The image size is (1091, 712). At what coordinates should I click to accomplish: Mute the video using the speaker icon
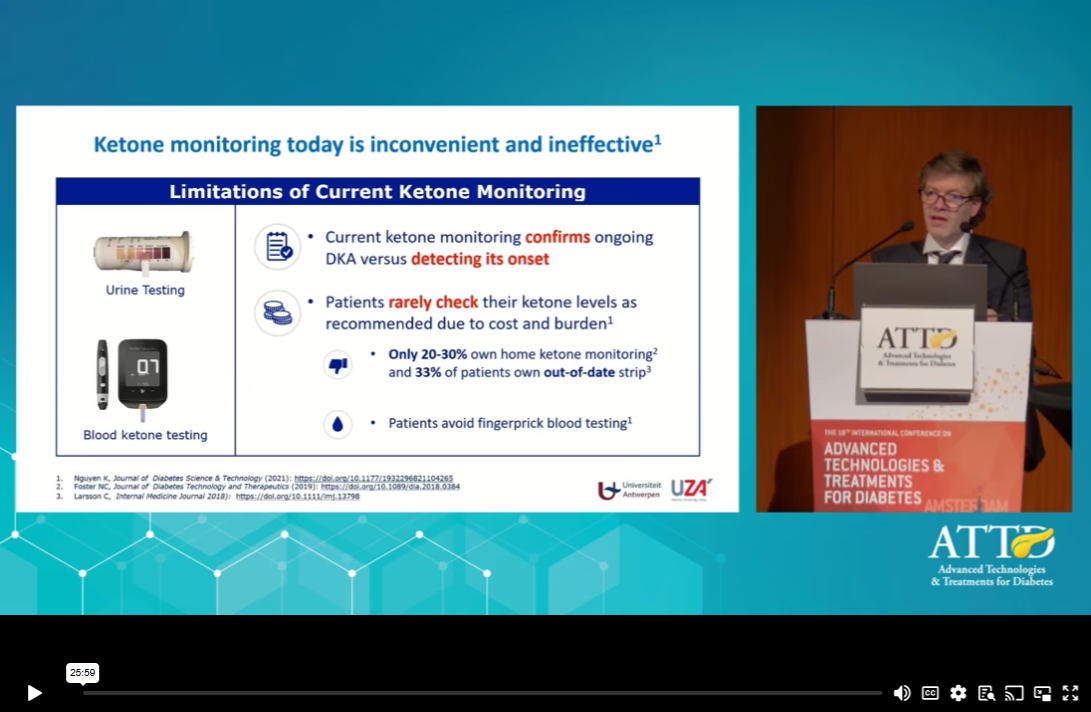pos(901,693)
